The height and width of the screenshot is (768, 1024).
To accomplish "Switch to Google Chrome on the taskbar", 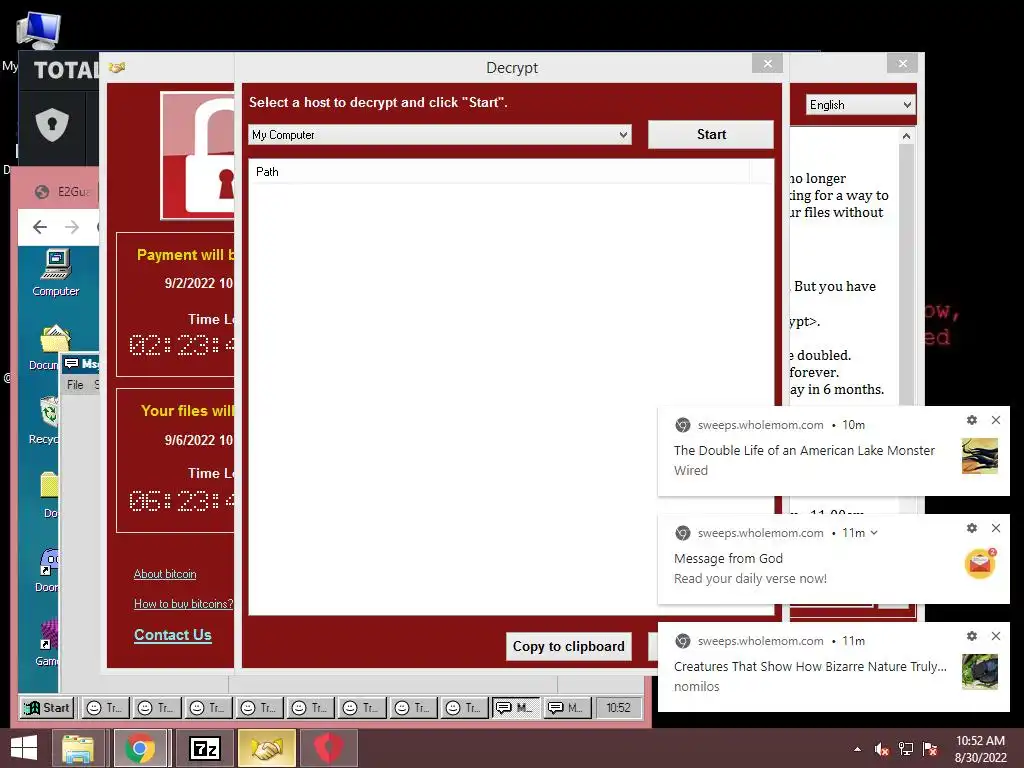I will 140,748.
